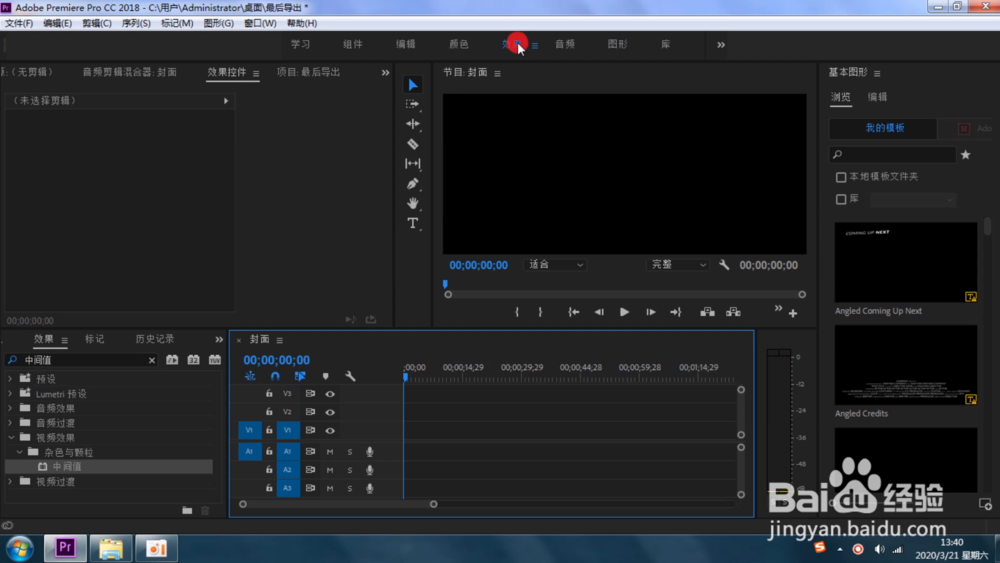Open the fit zoom level dropdown
The image size is (1000, 563).
tap(555, 265)
